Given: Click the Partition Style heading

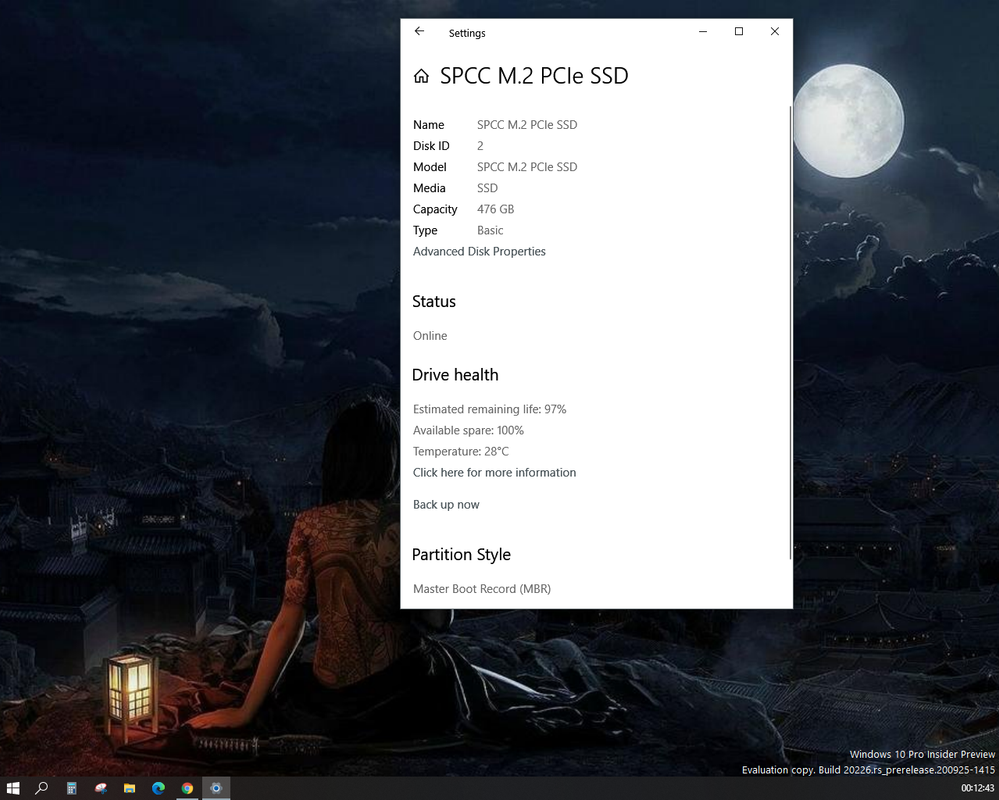Looking at the screenshot, I should tap(461, 555).
